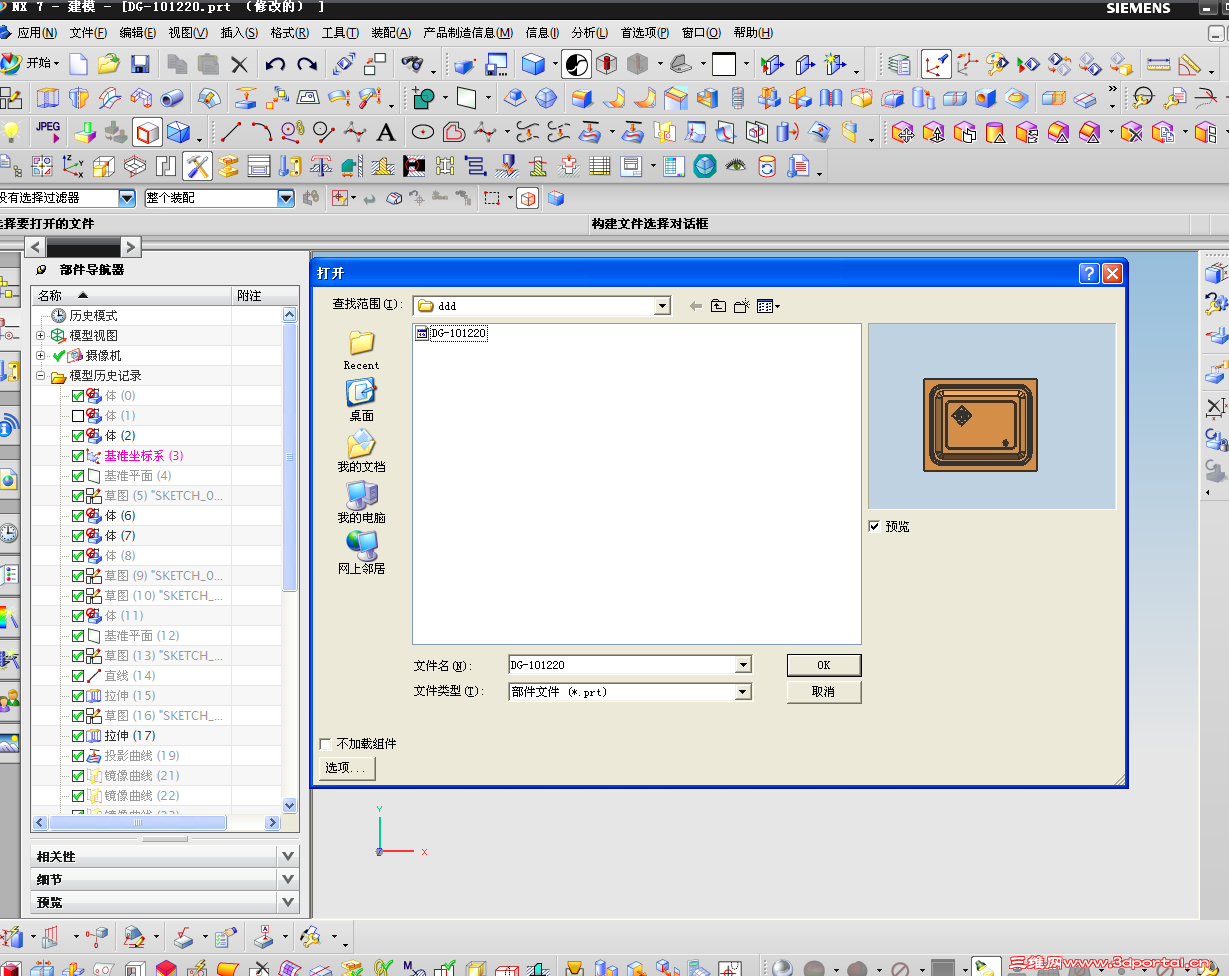Open the 文件类型 file type dropdown

(x=742, y=692)
